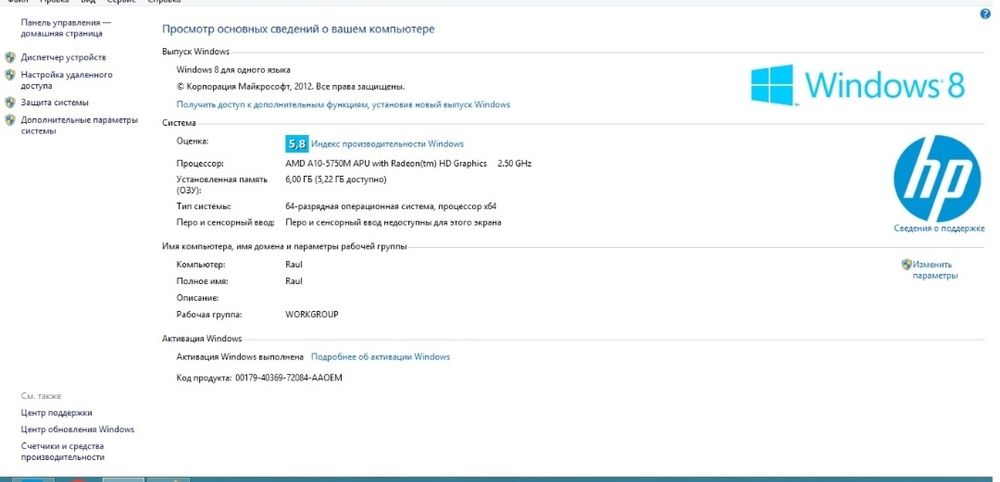This screenshot has height=482, width=1000.
Task: Click the heading Просмотр основных сведений о вашем компьютере
Action: coord(298,29)
